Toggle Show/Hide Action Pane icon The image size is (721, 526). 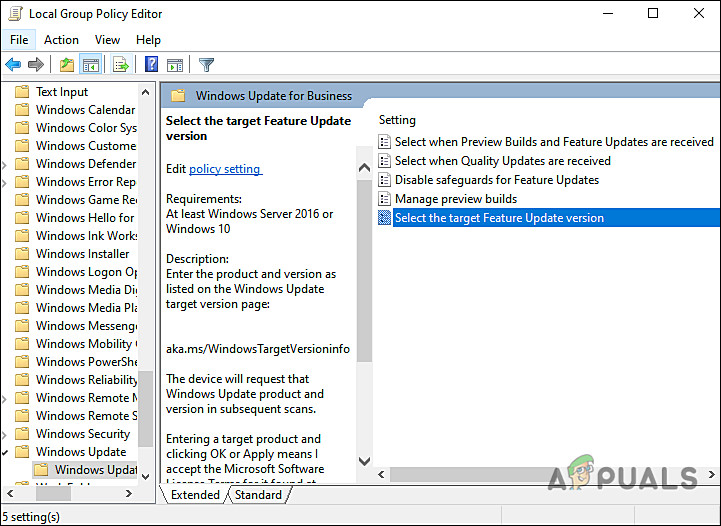174,65
